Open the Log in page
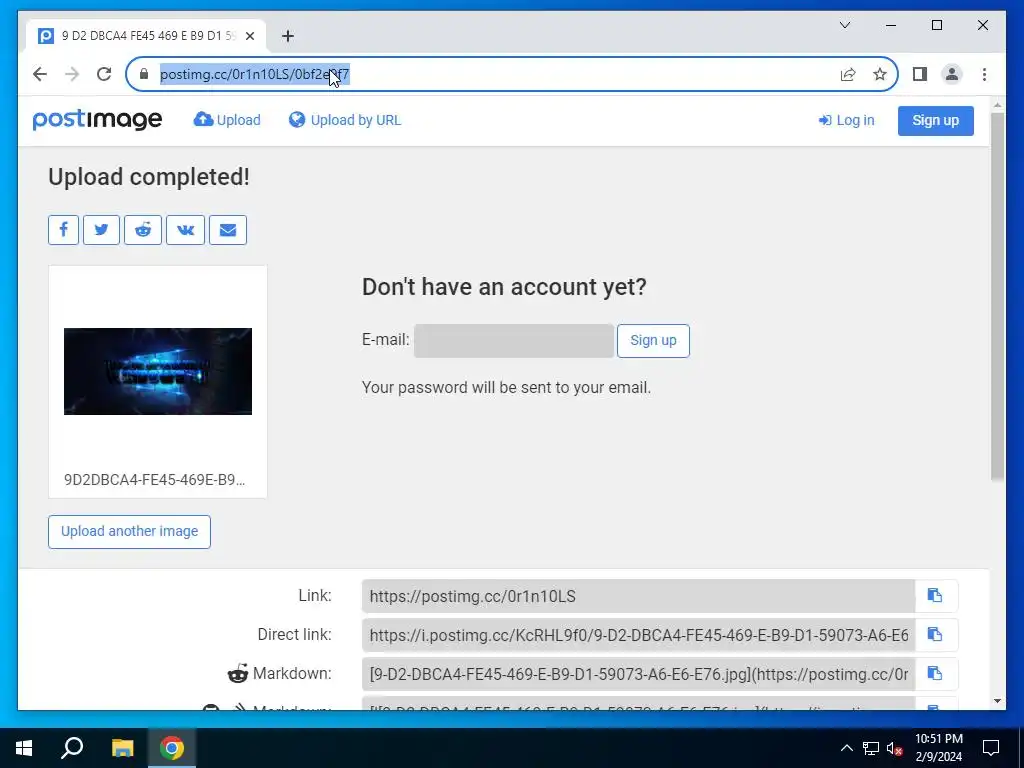This screenshot has width=1024, height=768. 846,120
